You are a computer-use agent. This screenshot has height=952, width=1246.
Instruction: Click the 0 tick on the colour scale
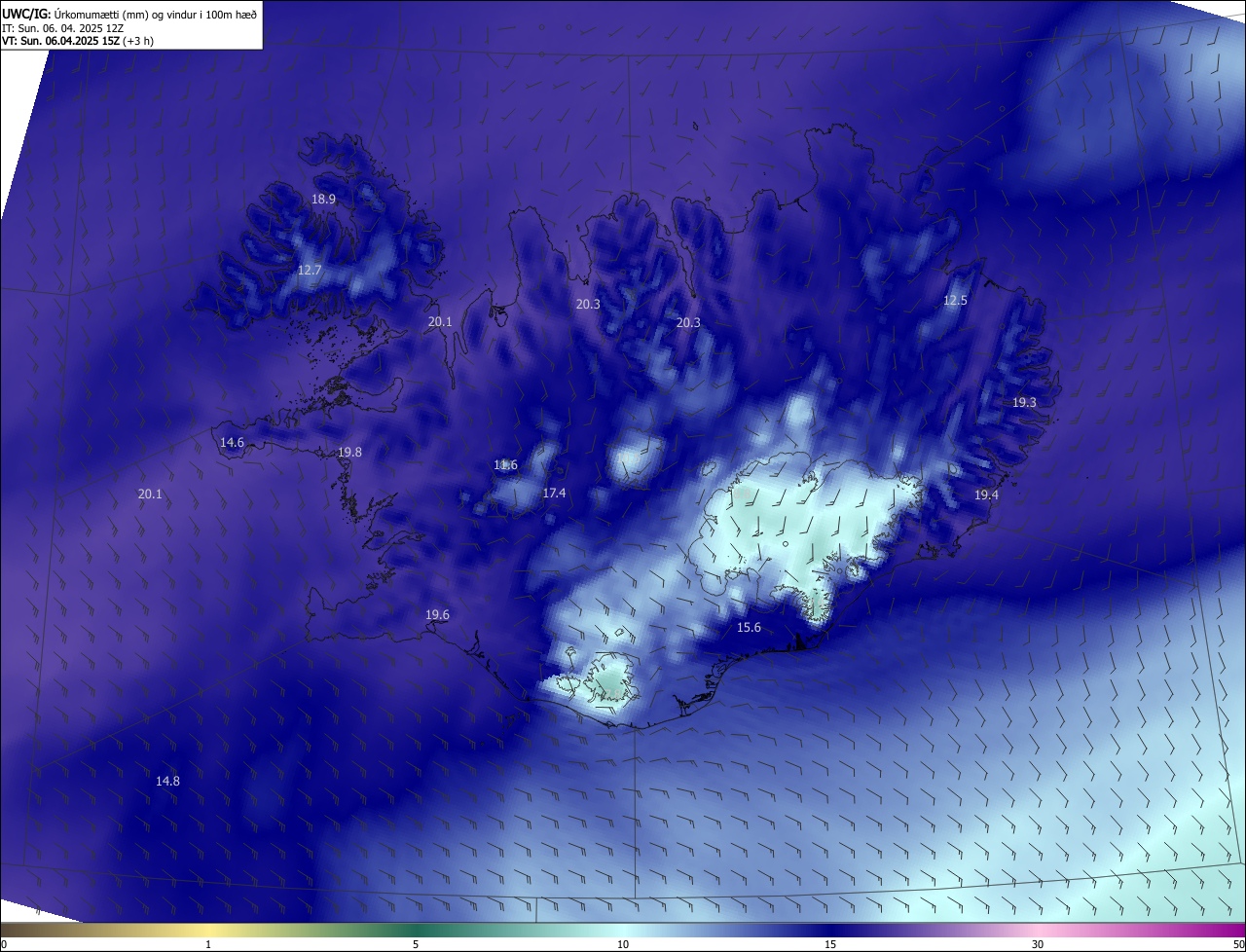[x=3, y=944]
